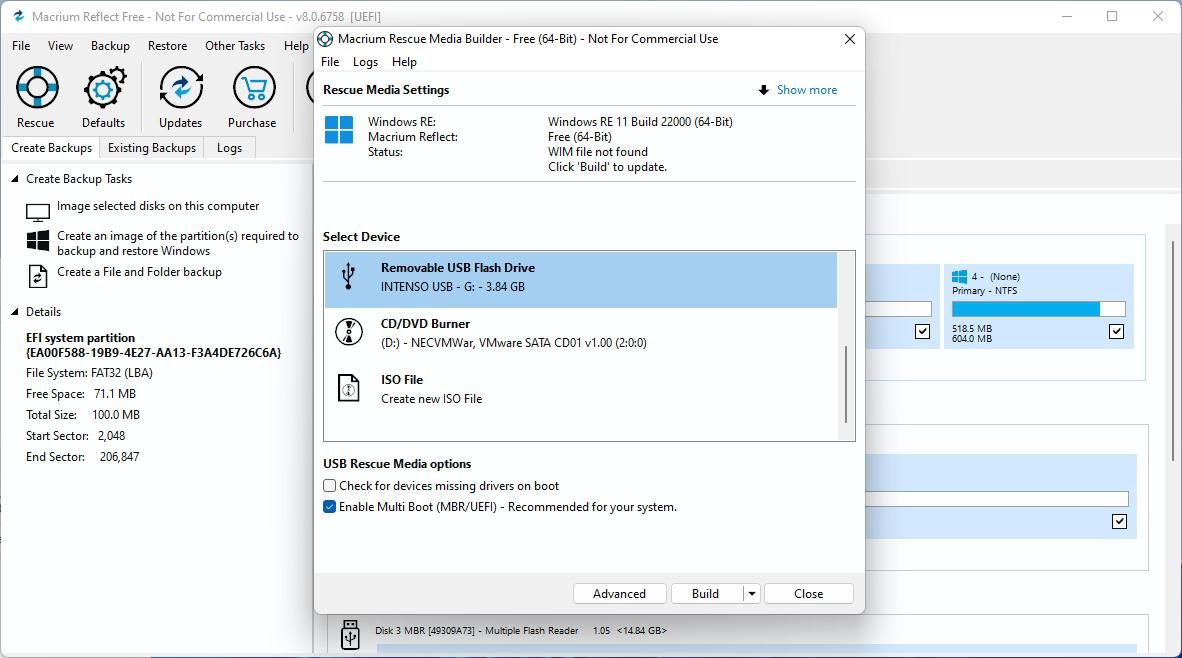Open the Rescue toolbar icon
The width and height of the screenshot is (1182, 658).
[36, 88]
